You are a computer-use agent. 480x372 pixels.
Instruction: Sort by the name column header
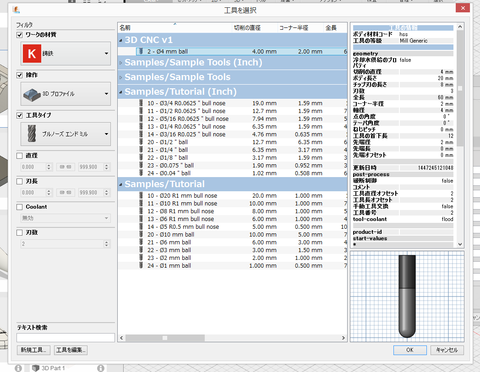tap(175, 28)
